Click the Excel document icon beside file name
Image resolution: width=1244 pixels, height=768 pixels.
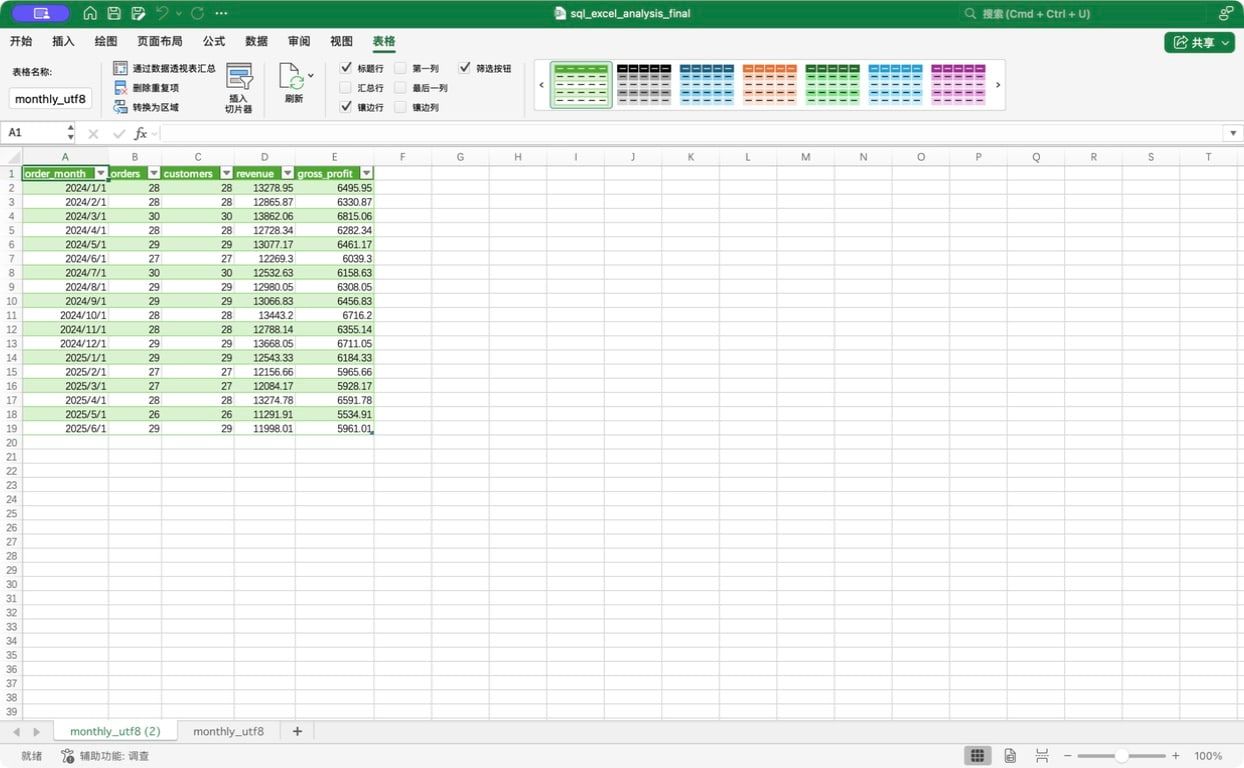click(560, 14)
